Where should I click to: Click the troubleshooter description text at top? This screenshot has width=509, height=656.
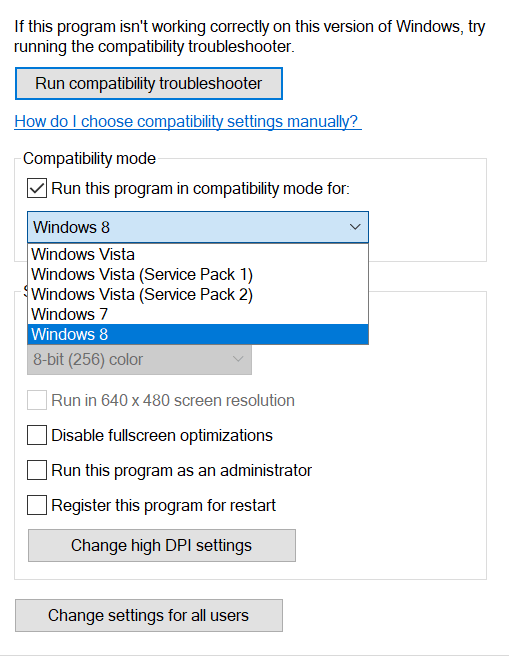(x=250, y=36)
